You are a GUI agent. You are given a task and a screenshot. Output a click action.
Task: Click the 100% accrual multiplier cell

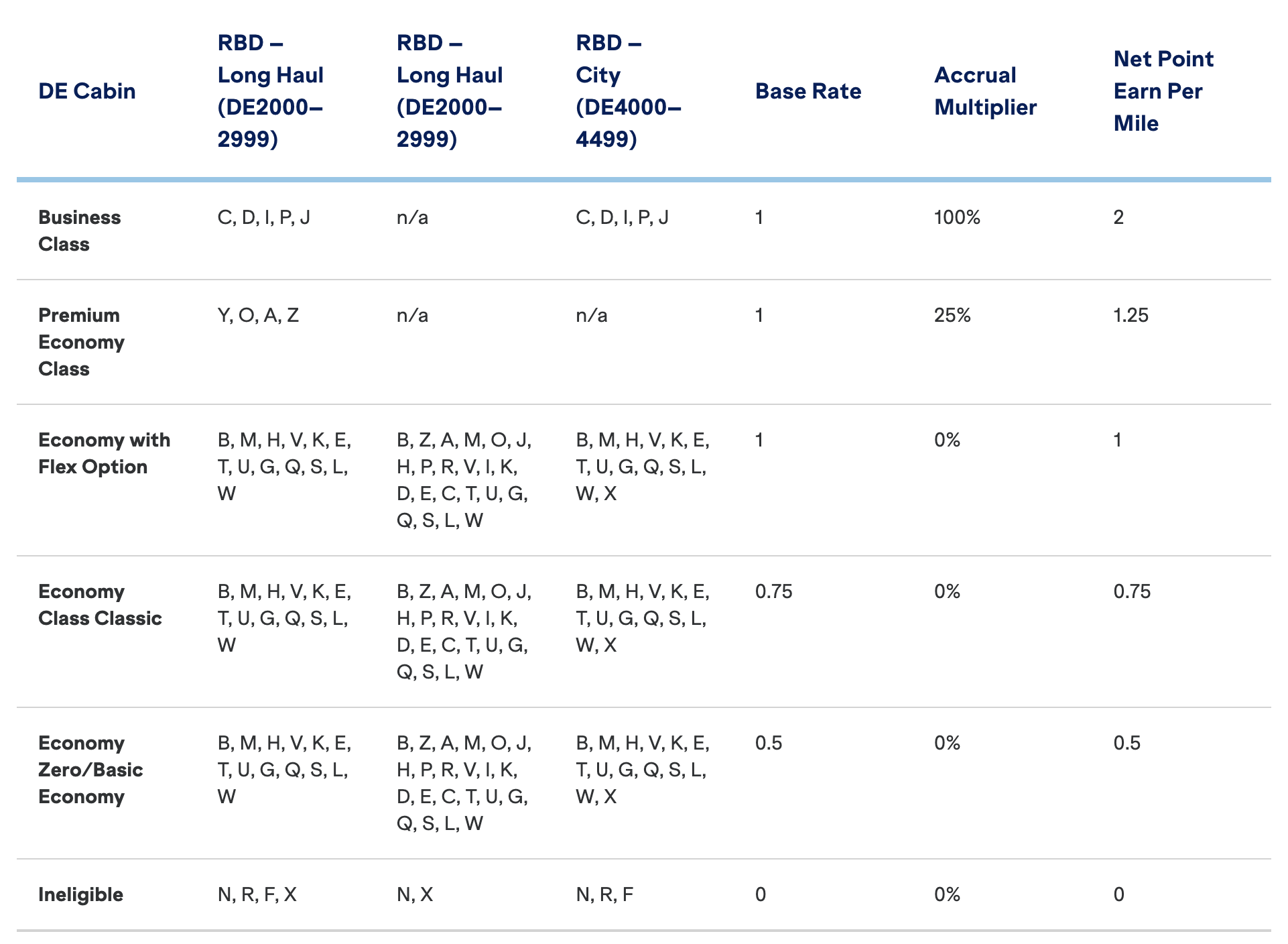pos(957,217)
